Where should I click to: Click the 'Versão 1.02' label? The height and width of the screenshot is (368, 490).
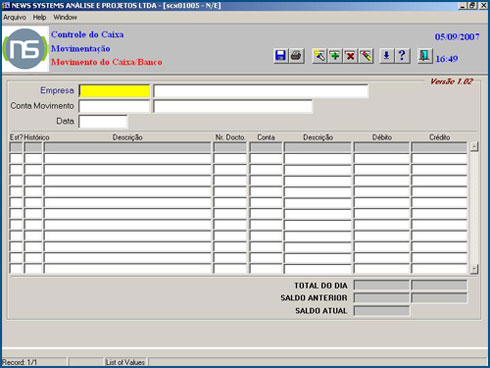point(451,81)
